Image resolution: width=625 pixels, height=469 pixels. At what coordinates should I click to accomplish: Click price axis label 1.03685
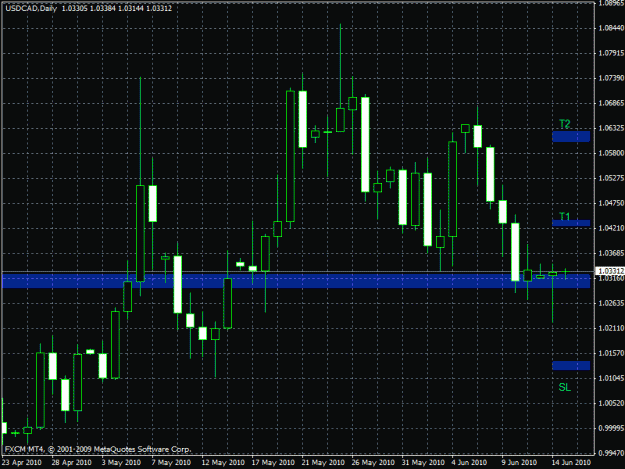click(611, 253)
